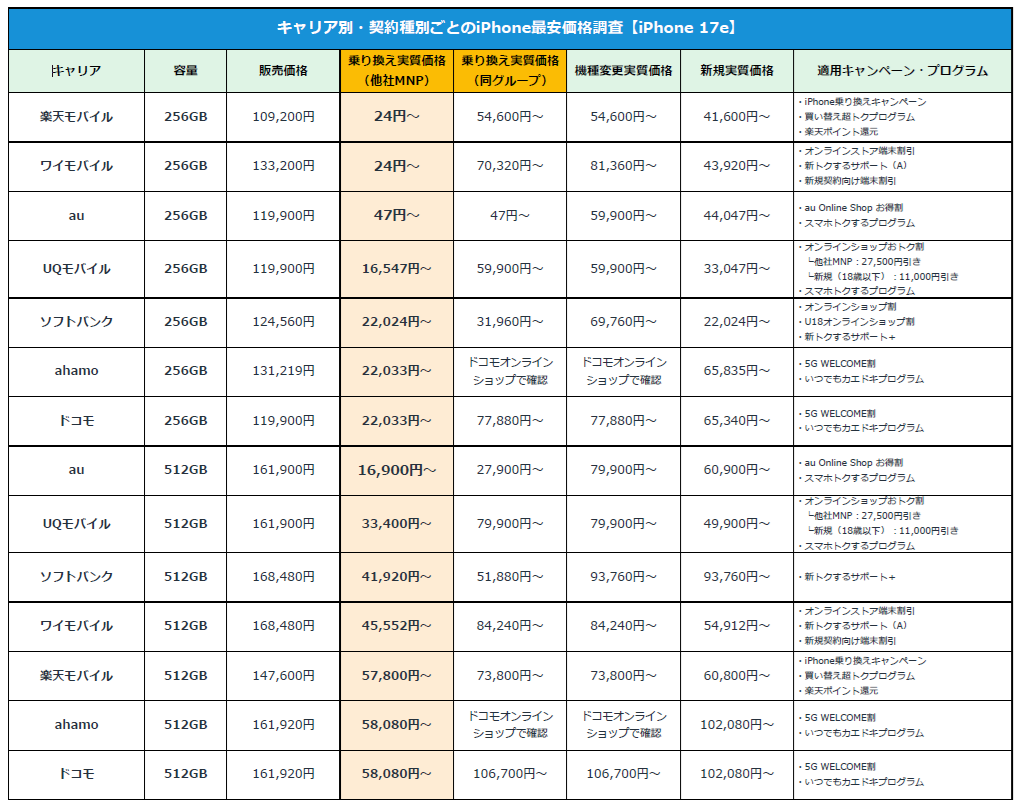The image size is (1021, 807).
Task: Select ソフトバンク 256GB sale price 124,560円
Action: pos(283,322)
